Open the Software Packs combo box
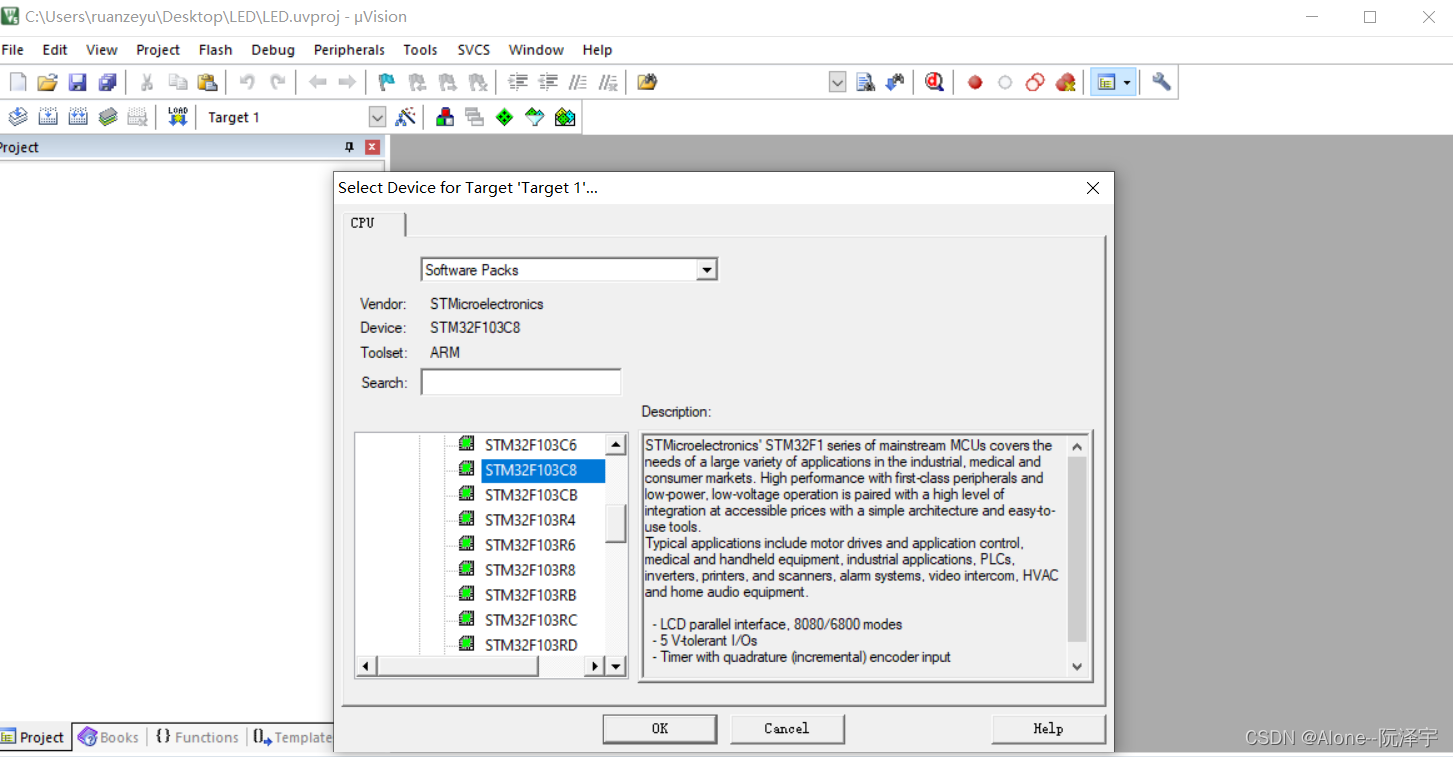This screenshot has width=1453, height=757. pos(569,270)
